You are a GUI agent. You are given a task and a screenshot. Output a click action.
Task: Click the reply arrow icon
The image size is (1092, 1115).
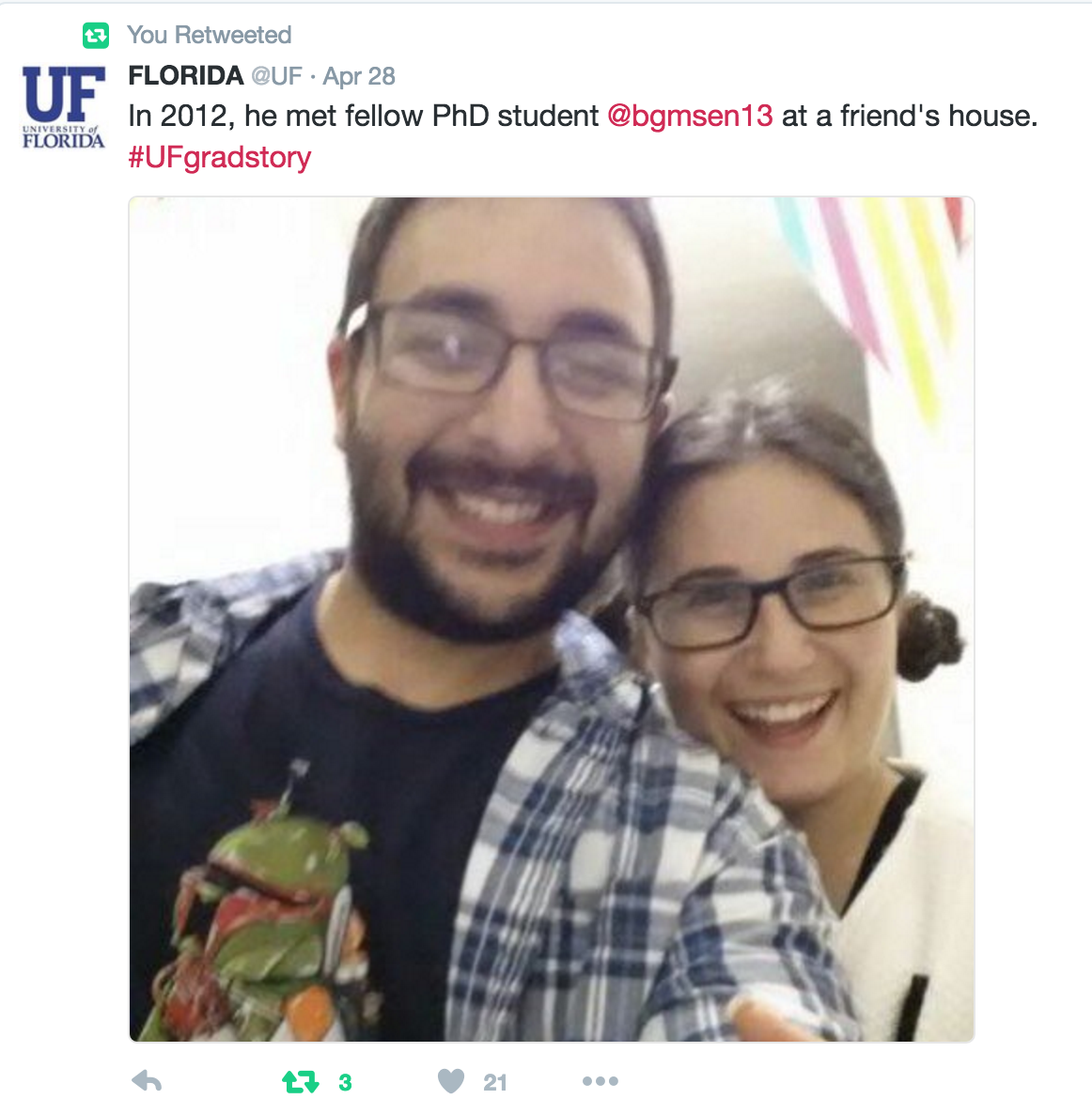tap(148, 1081)
